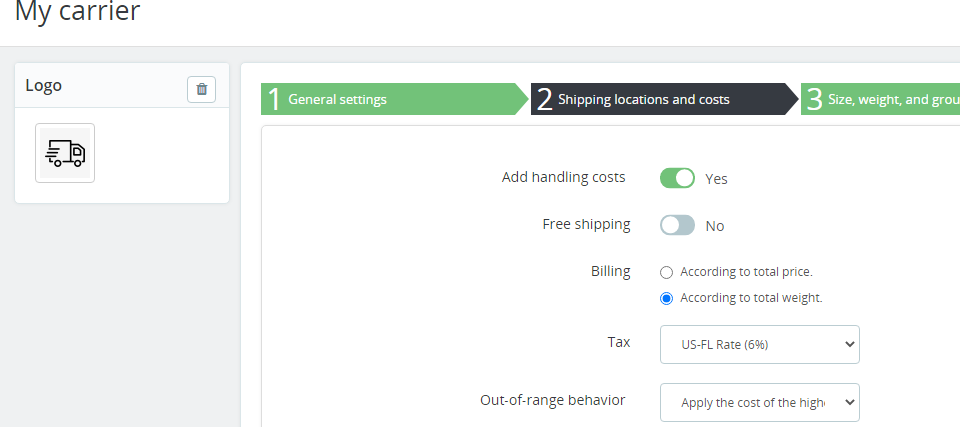Open the Tax dropdown showing US-FL Rate
Viewport: 960px width, 427px height.
(x=759, y=344)
